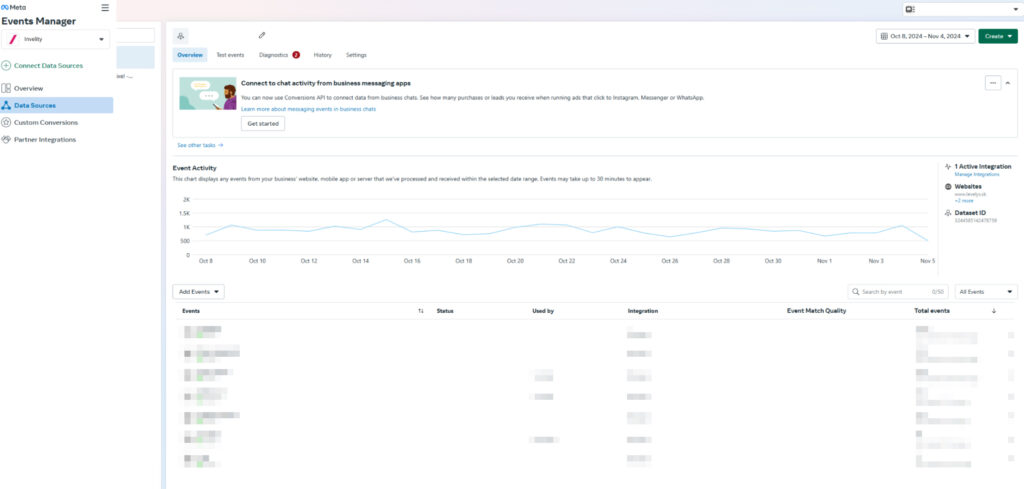Click the Events column sort arrows icon
The image size is (1024, 489).
pos(420,311)
